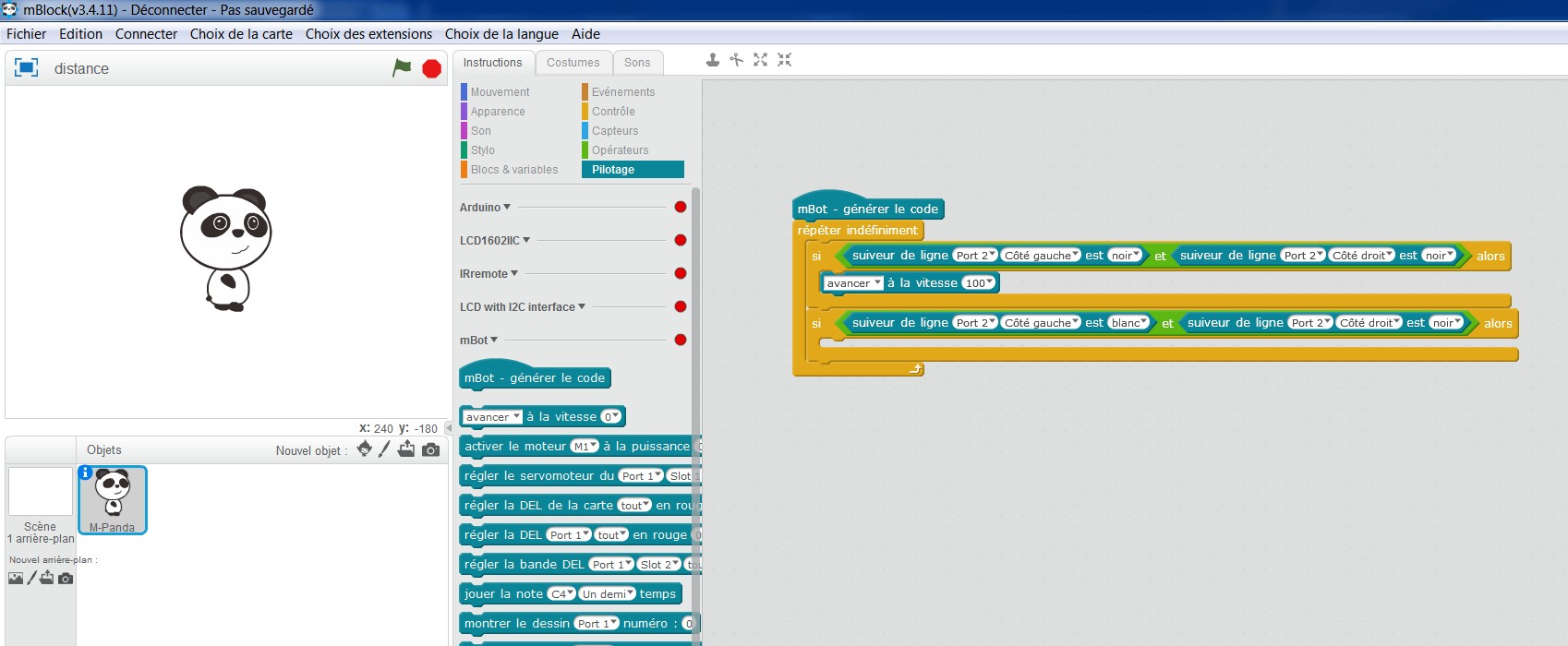The width and height of the screenshot is (1568, 646).
Task: Expand the mBot extension section
Action: [x=479, y=340]
